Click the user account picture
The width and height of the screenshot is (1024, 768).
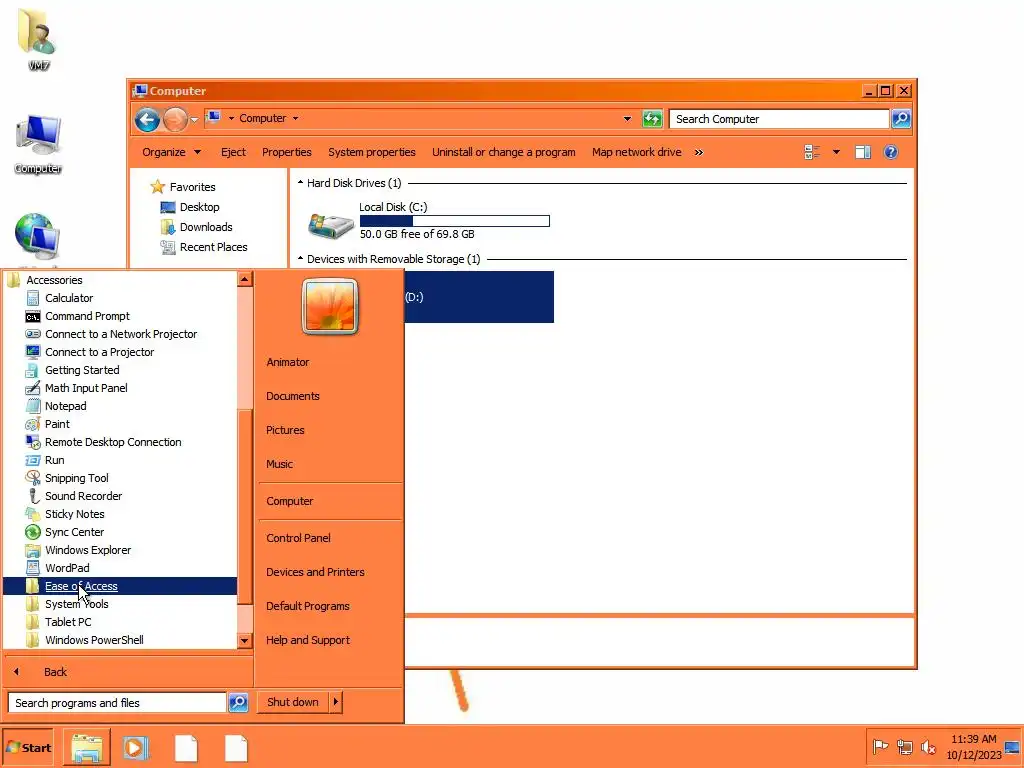click(x=330, y=306)
